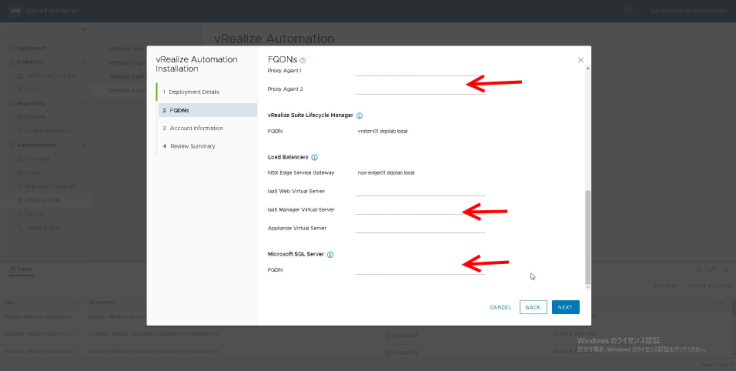Select vRealize Log Insight background tab
The image size is (736, 371).
(x=128, y=62)
